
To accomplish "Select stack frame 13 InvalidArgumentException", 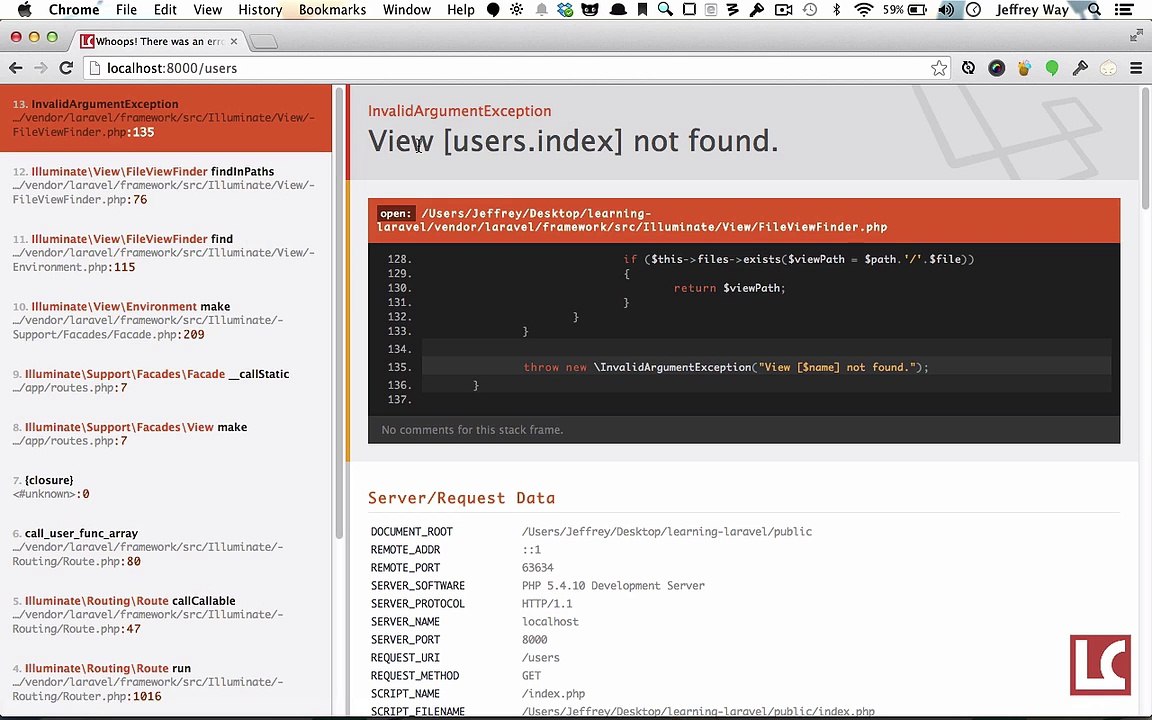I will pos(166,118).
